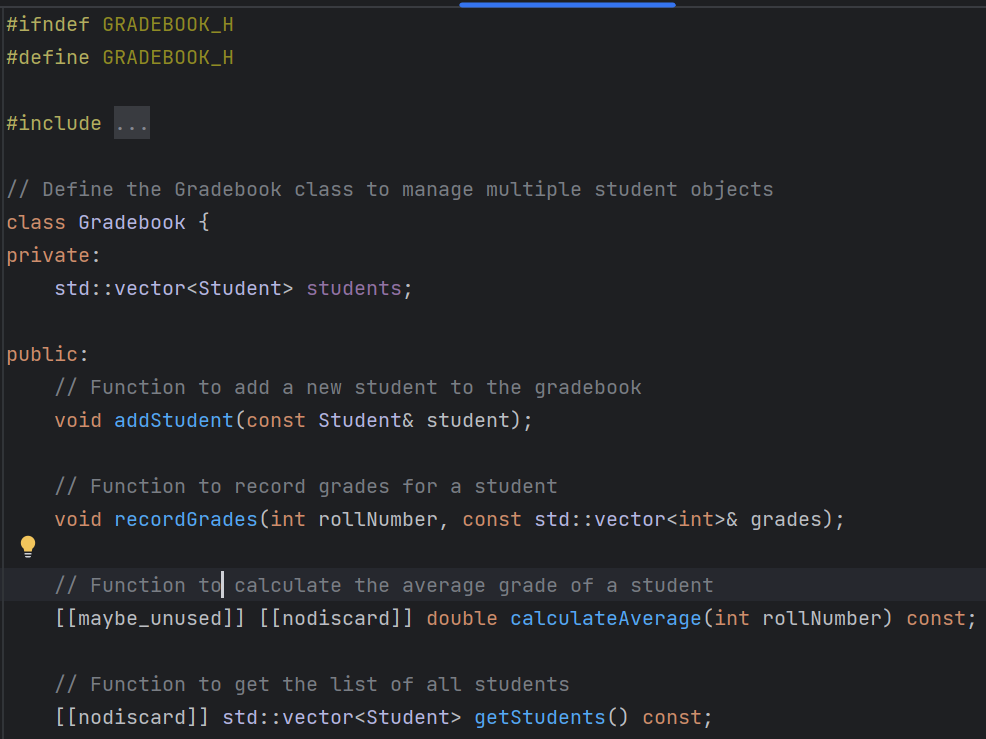The width and height of the screenshot is (986, 739).
Task: Place cursor on the Gradebook class name
Action: 132,223
